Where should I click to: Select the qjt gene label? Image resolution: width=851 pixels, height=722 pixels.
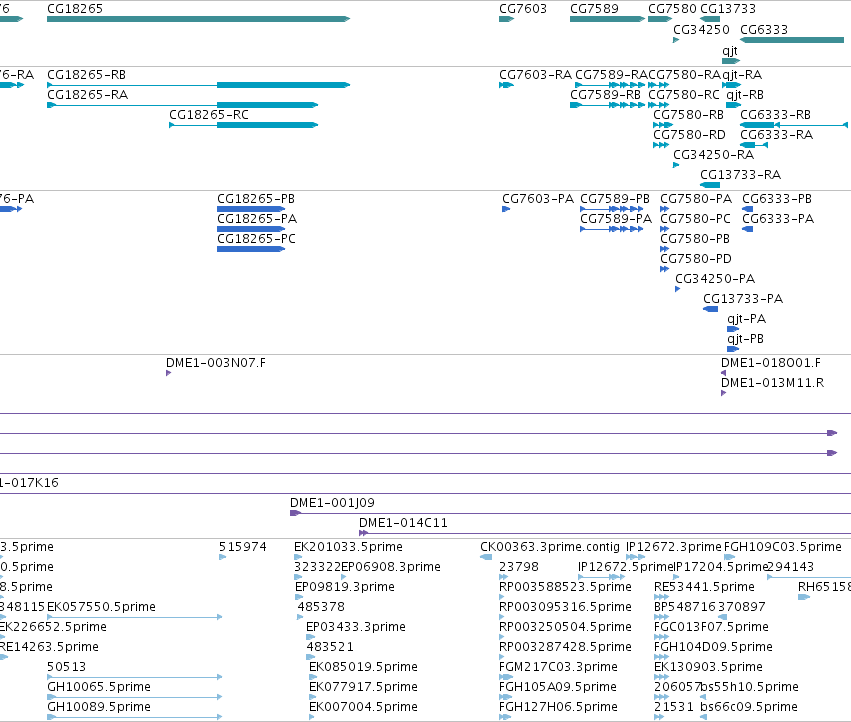pos(730,51)
